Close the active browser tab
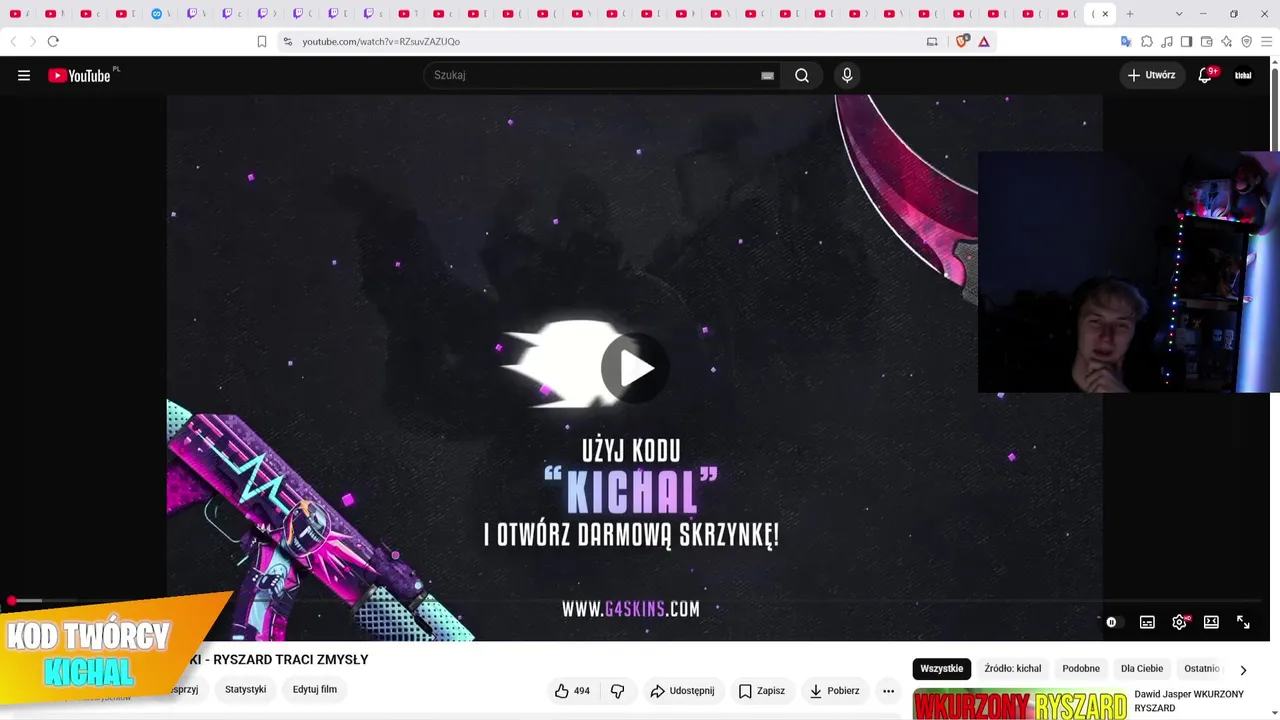Image resolution: width=1280 pixels, height=720 pixels. [x=1105, y=14]
